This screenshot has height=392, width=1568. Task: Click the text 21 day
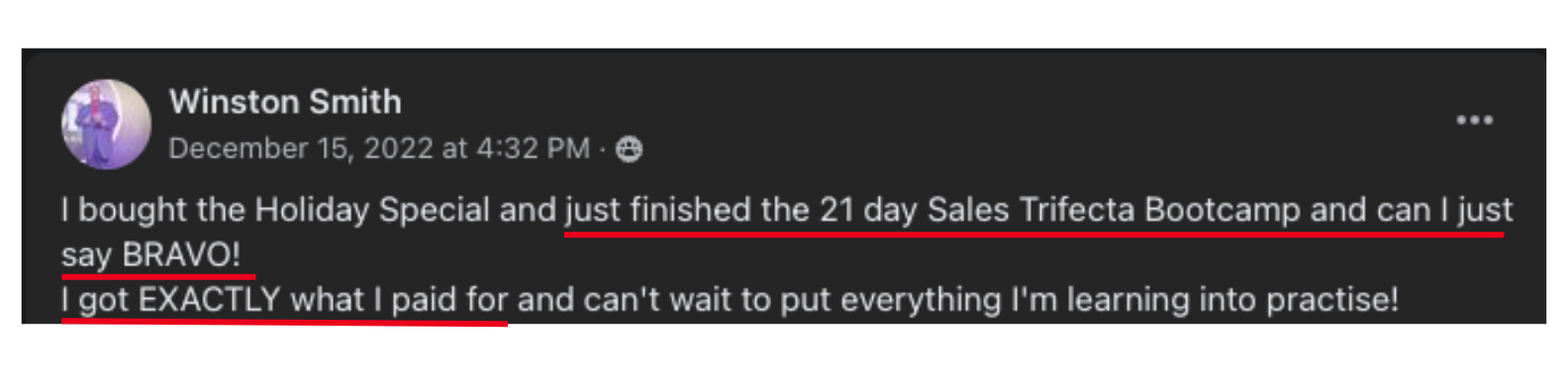click(x=868, y=210)
